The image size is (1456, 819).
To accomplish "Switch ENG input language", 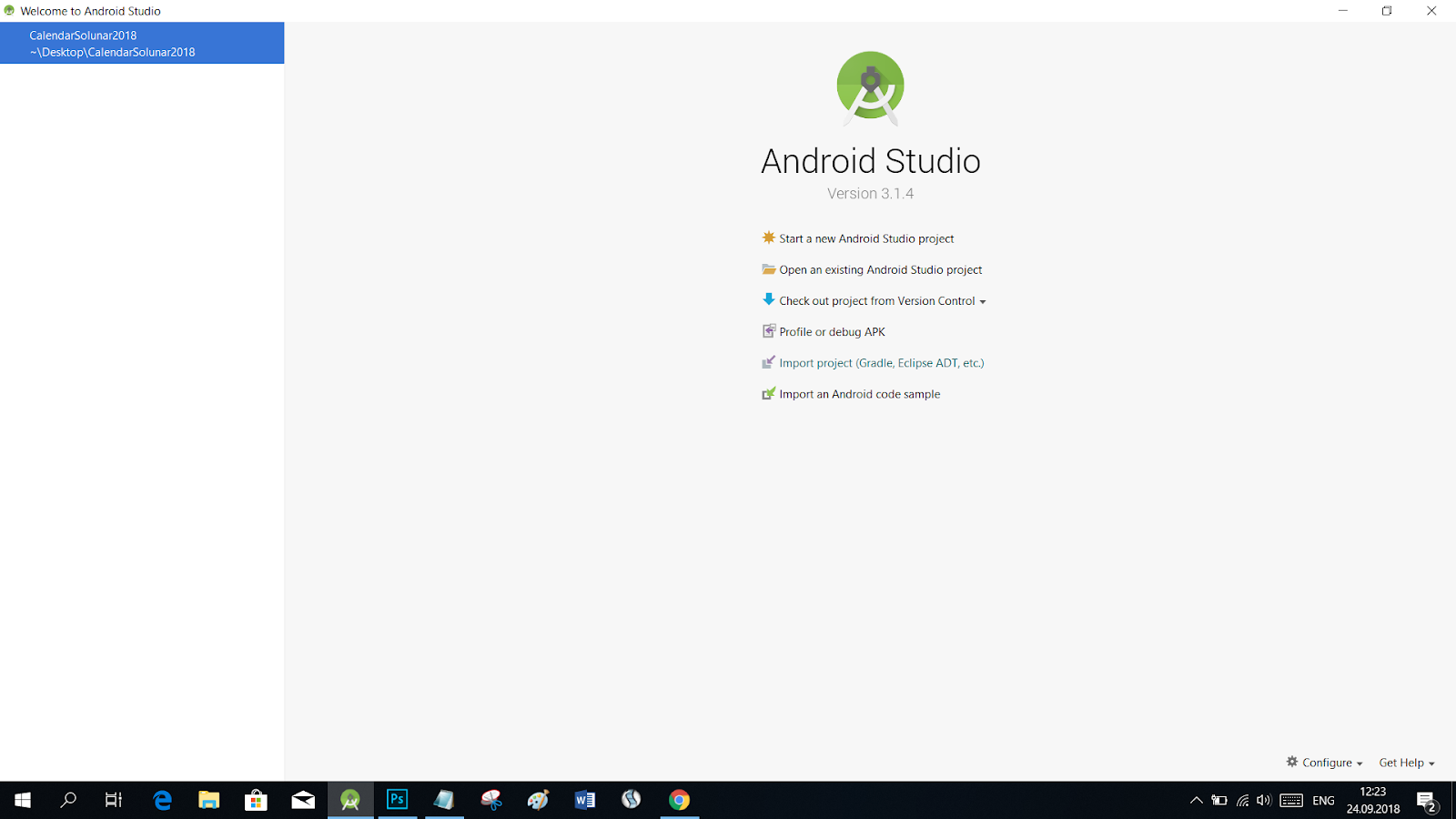I will click(1324, 801).
